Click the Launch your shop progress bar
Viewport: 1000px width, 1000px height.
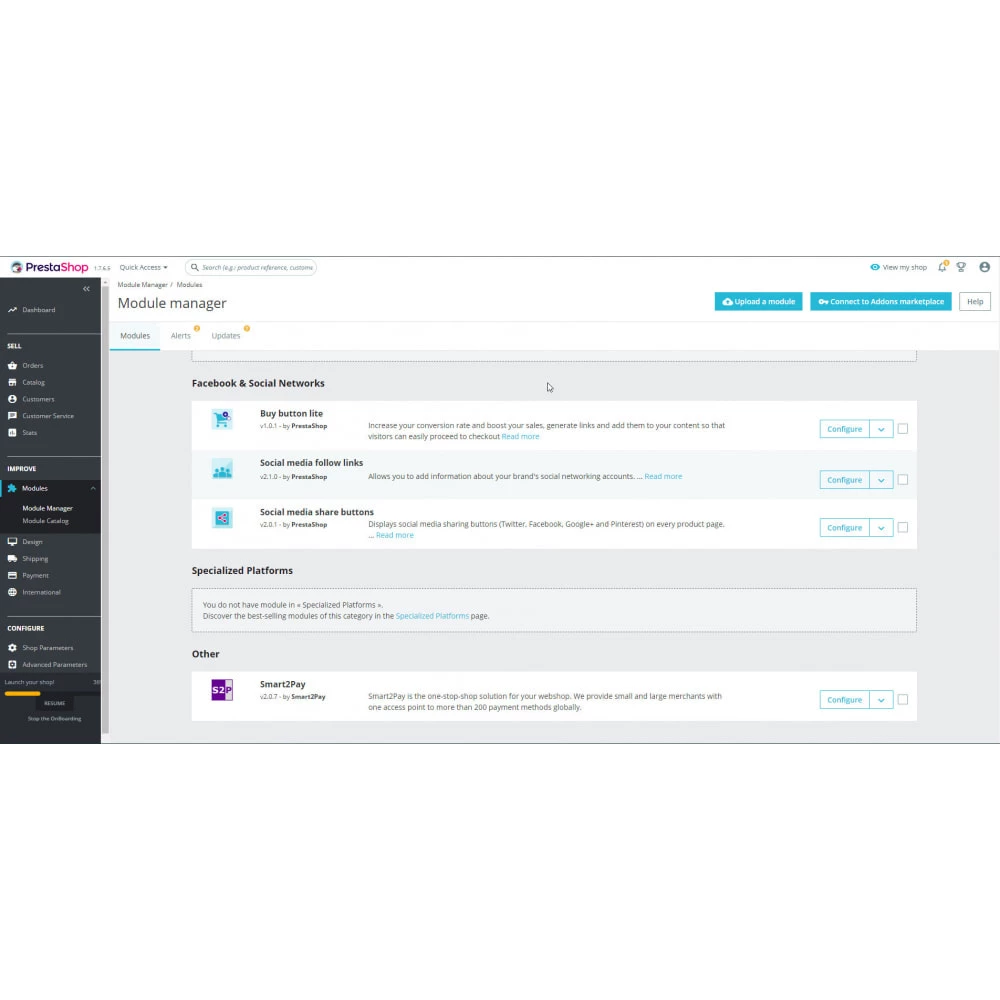pos(50,693)
